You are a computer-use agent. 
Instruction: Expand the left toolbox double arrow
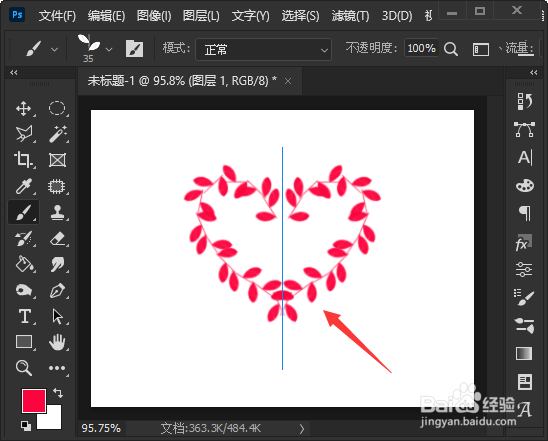tap(14, 72)
